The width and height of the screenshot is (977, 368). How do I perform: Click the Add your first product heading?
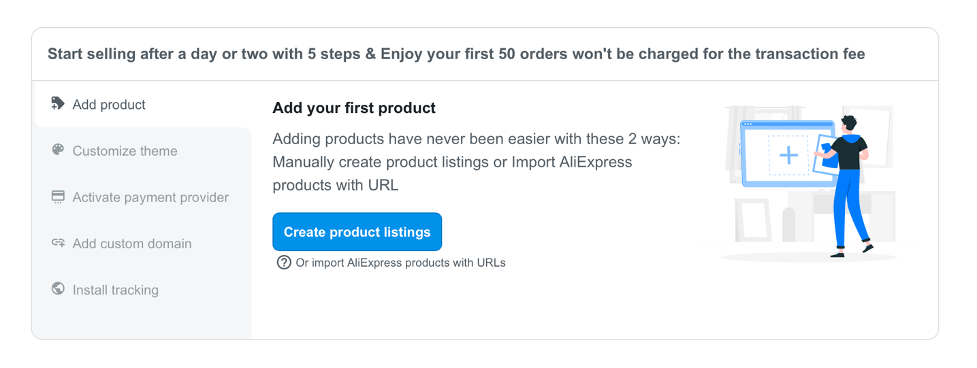pyautogui.click(x=354, y=108)
